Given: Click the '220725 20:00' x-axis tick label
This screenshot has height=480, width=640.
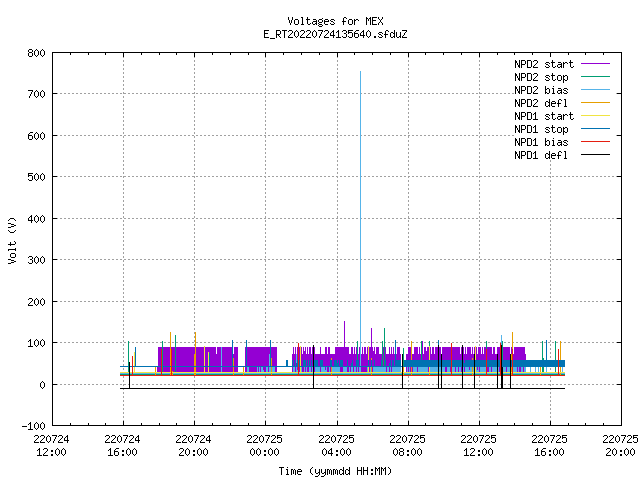Looking at the screenshot, I should (620, 446).
